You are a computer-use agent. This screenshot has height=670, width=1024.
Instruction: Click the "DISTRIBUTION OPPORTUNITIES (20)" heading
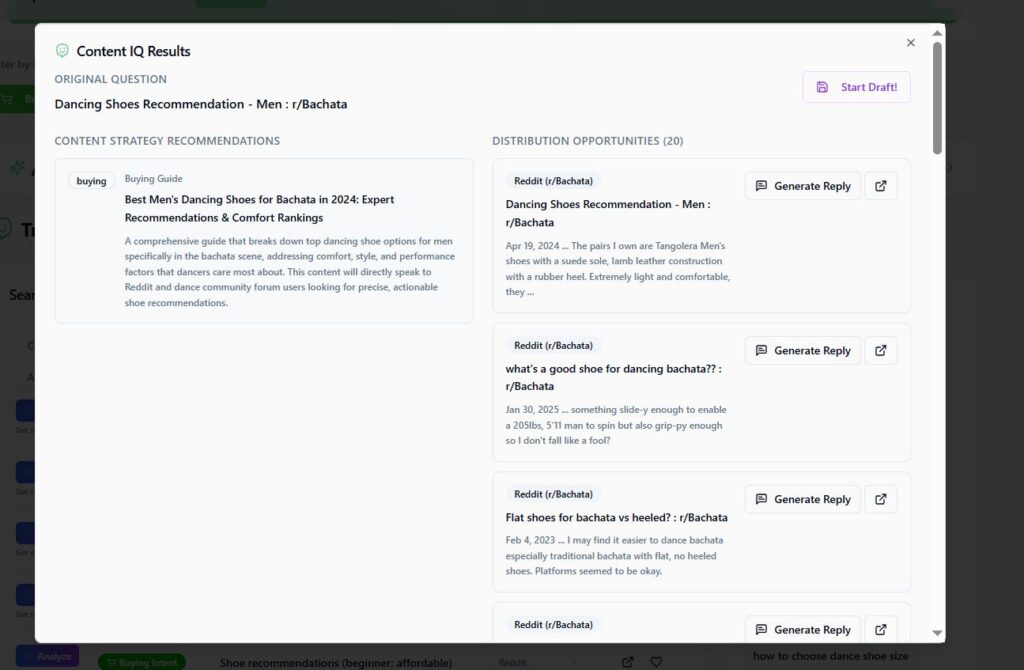[588, 141]
